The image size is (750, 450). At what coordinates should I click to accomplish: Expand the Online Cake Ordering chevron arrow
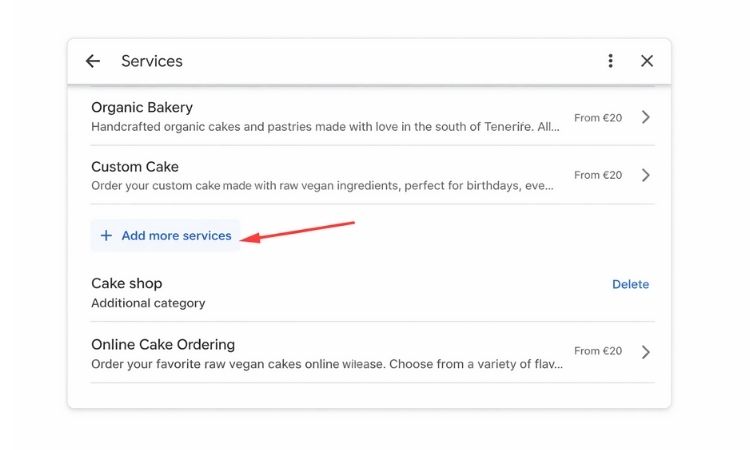click(x=646, y=352)
